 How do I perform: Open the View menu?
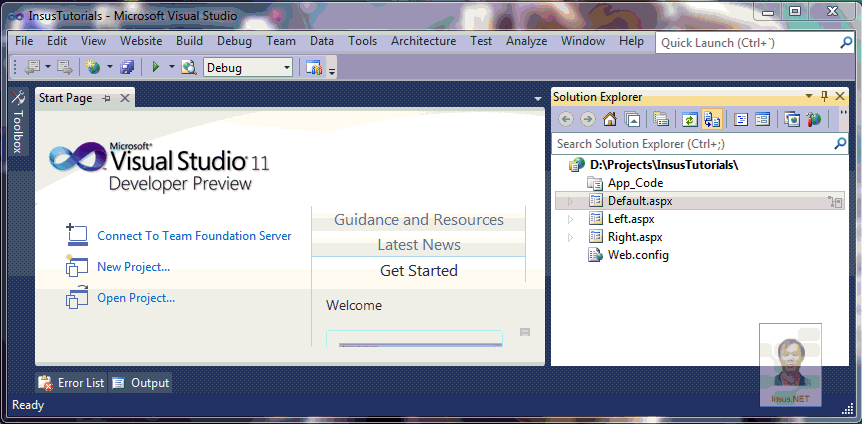(93, 41)
